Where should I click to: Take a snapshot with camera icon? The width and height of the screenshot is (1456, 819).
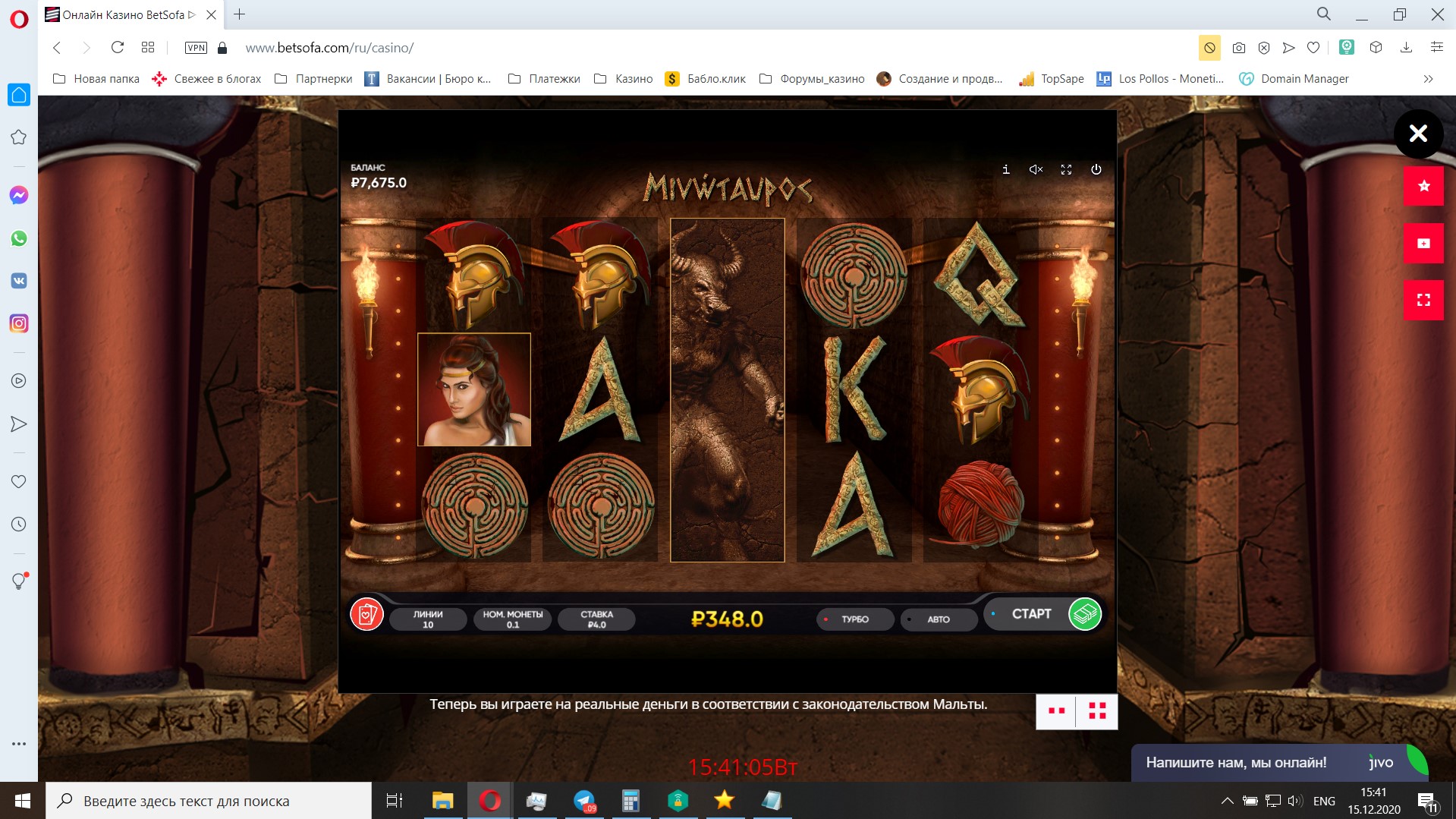point(1239,48)
